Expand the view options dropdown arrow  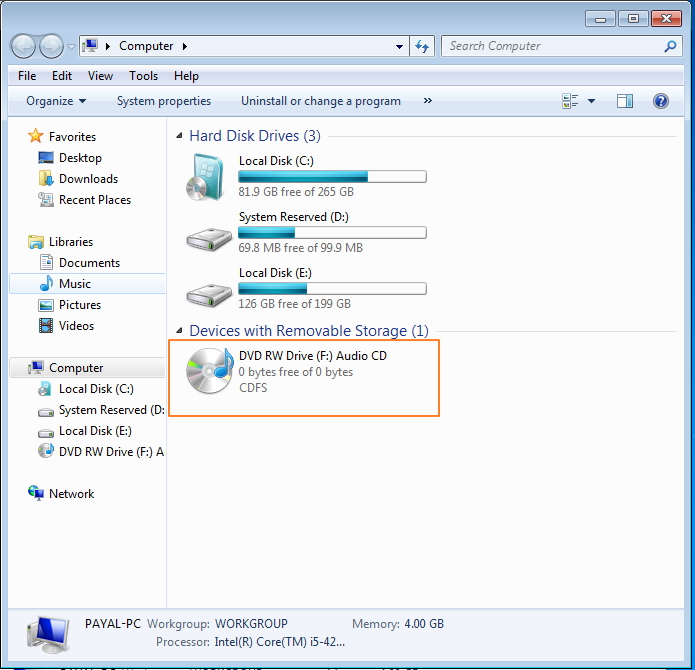tap(591, 101)
